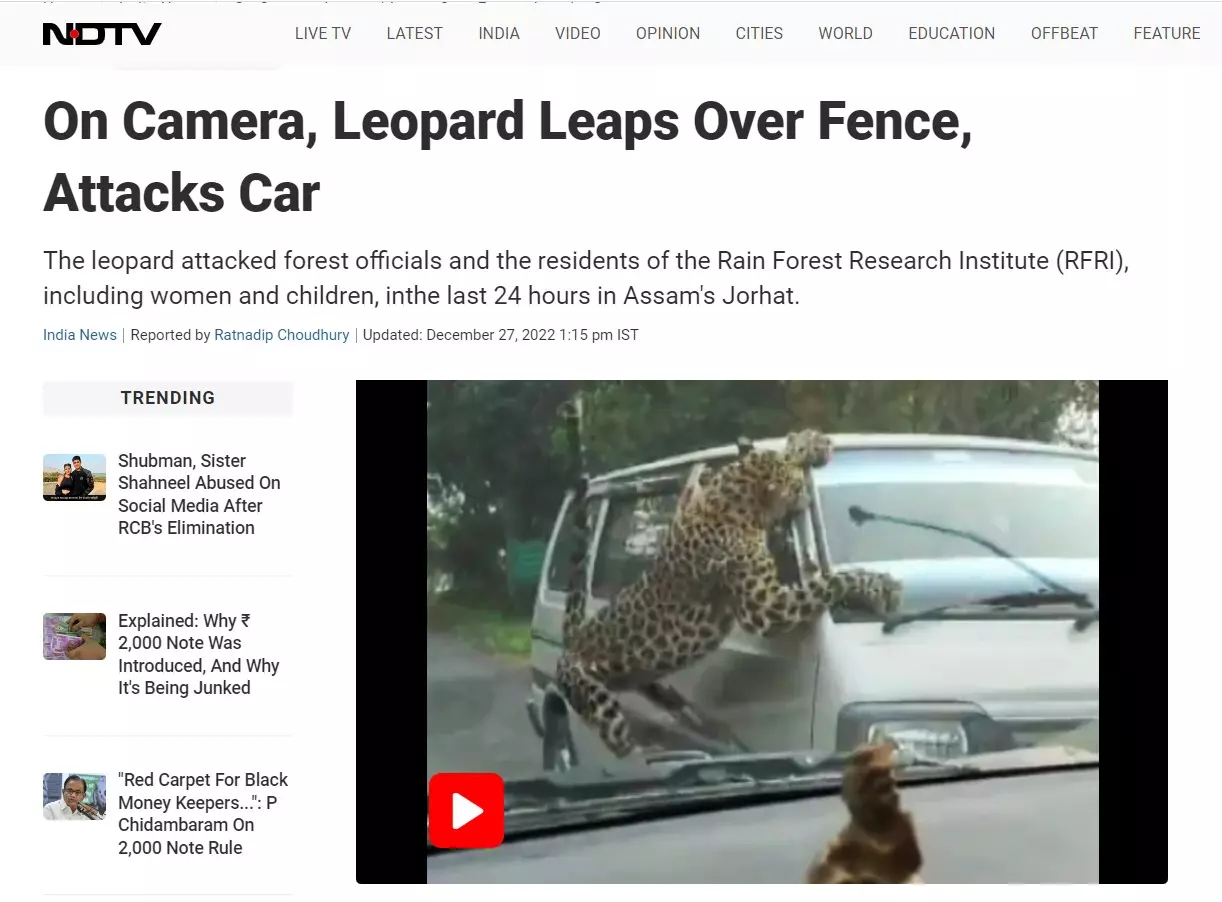Open the WORLD news section

845,33
